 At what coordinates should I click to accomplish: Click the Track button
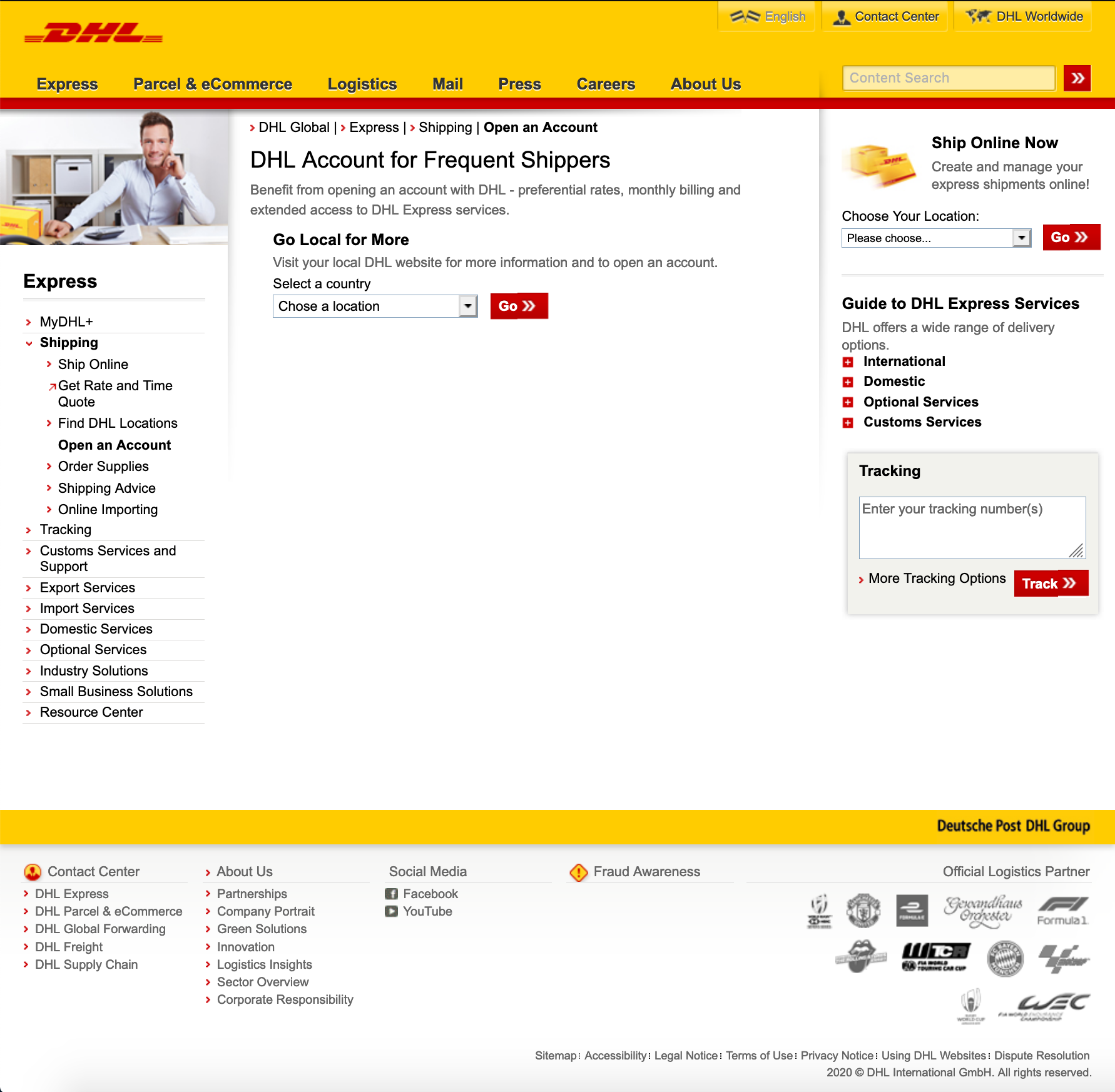pos(1051,583)
